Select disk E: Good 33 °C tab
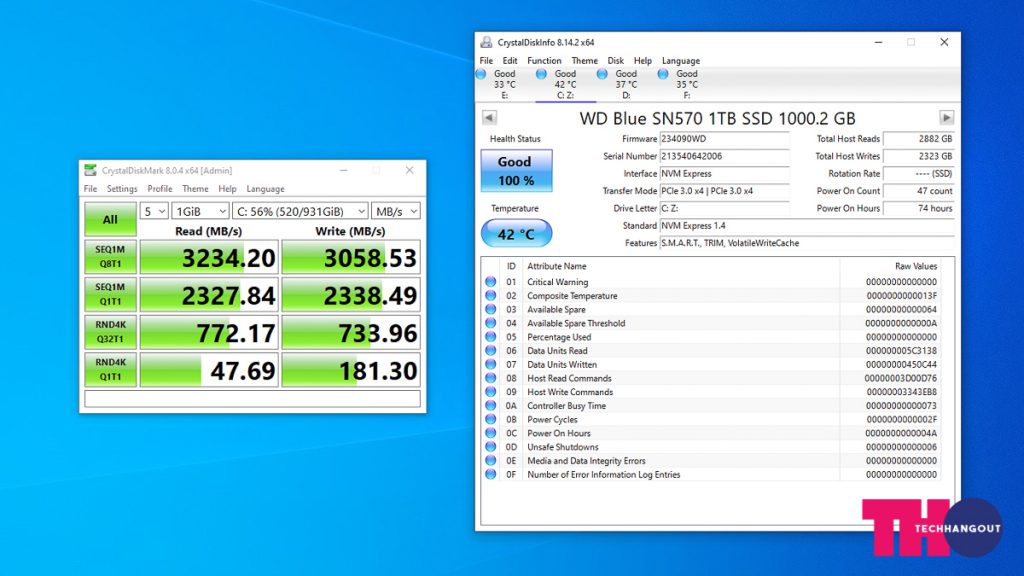This screenshot has height=576, width=1024. 504,84
